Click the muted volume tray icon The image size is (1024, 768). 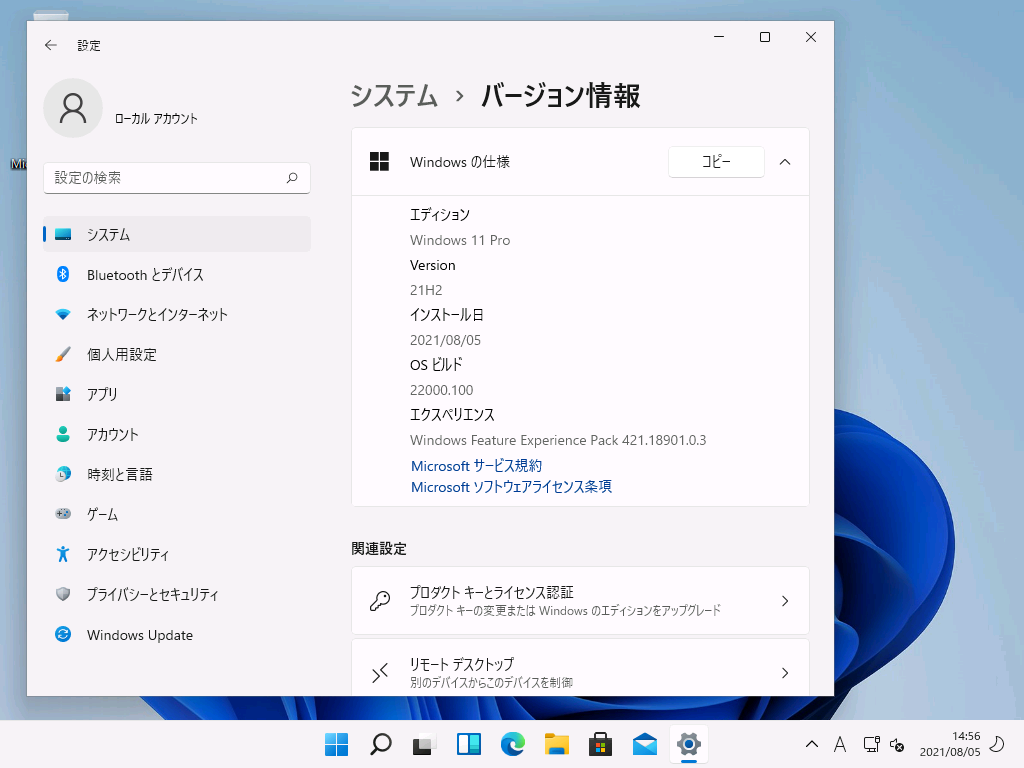897,744
